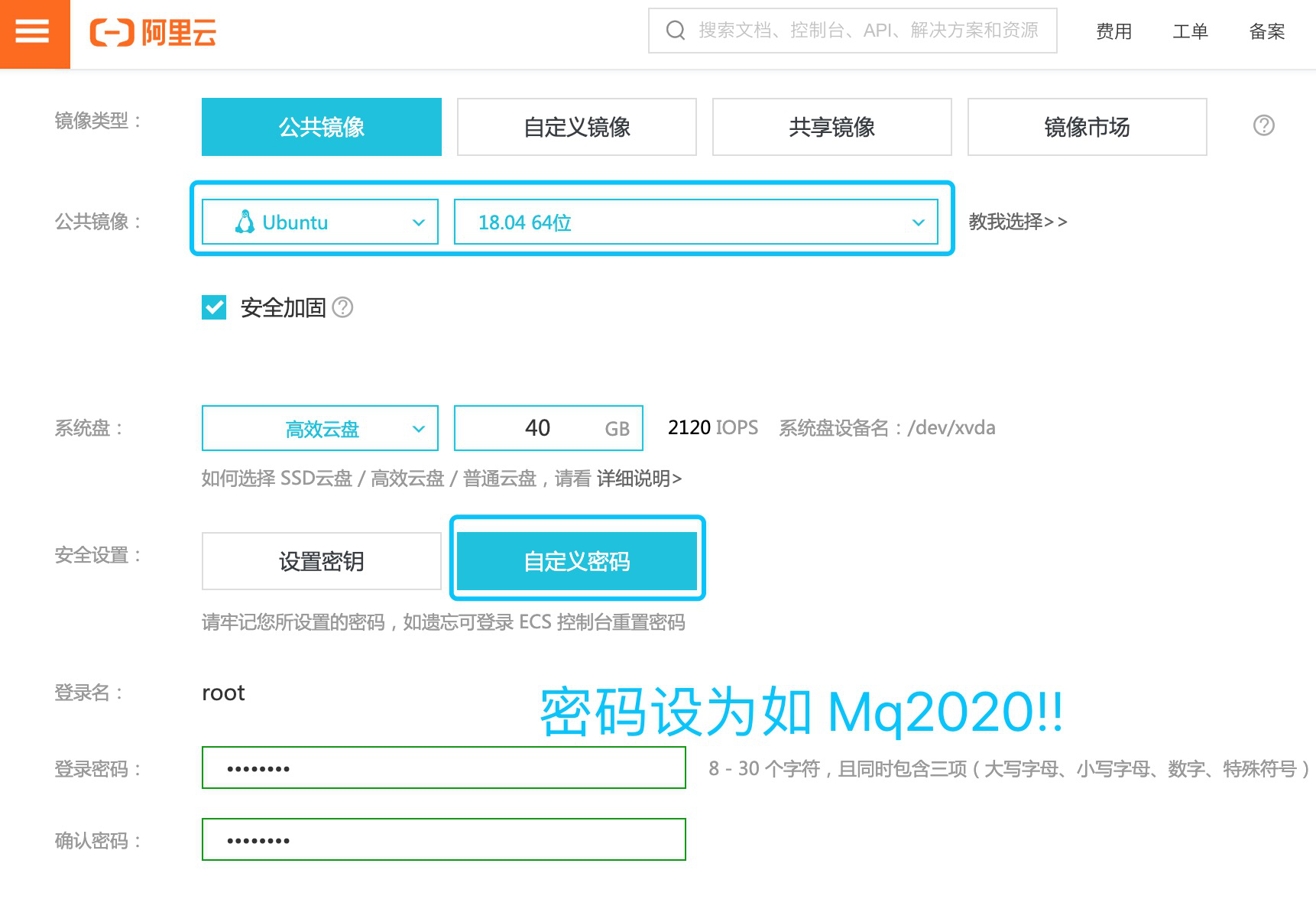1316x899 pixels.
Task: Click the Ubuntu penguin icon
Action: point(245,222)
